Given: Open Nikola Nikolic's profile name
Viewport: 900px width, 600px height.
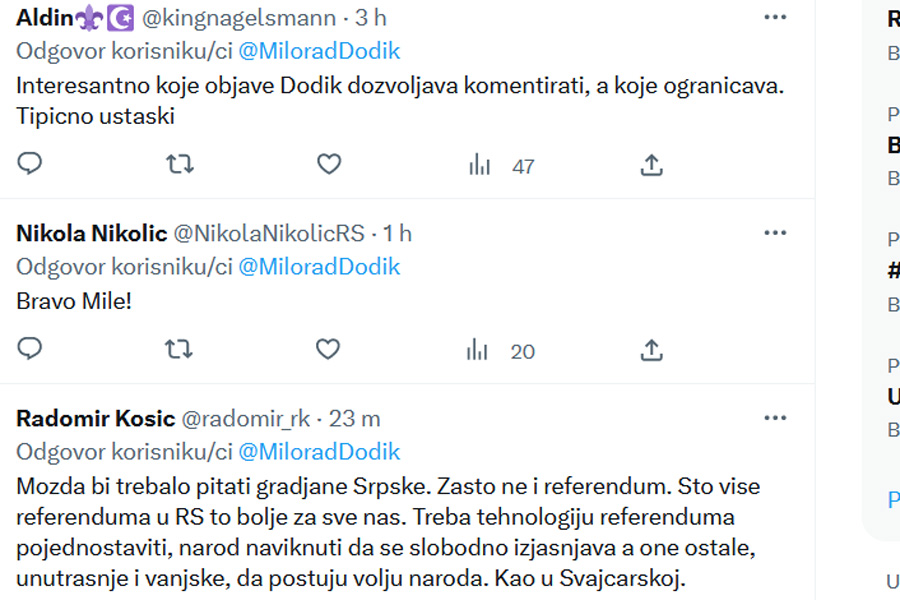Looking at the screenshot, I should (x=92, y=234).
